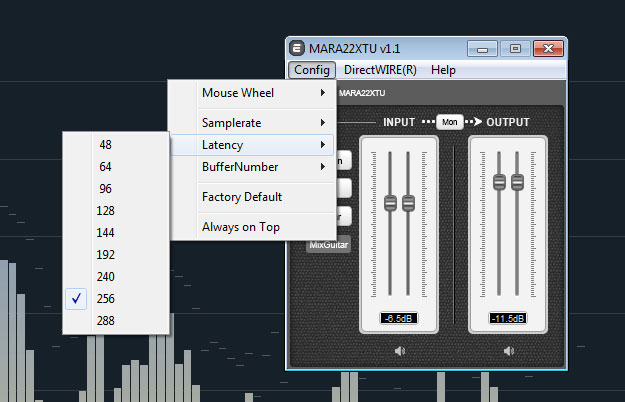Click the INPUT section label
The height and width of the screenshot is (402, 625).
tap(399, 122)
